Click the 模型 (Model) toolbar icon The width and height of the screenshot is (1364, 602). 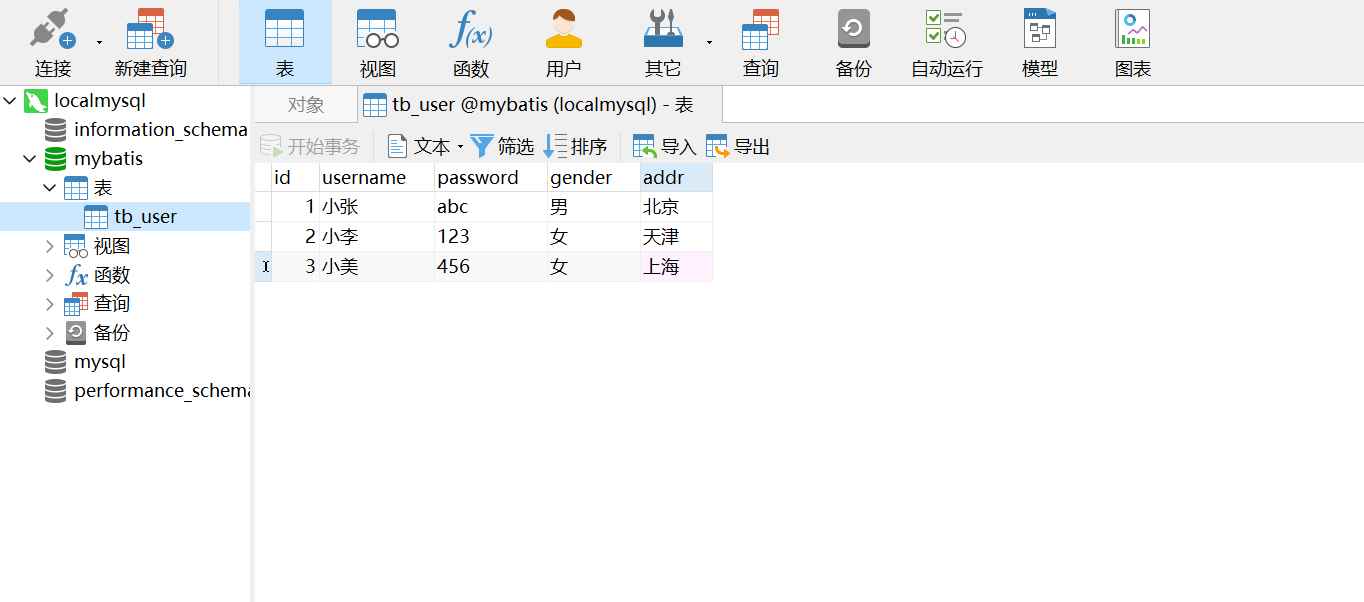[1038, 42]
